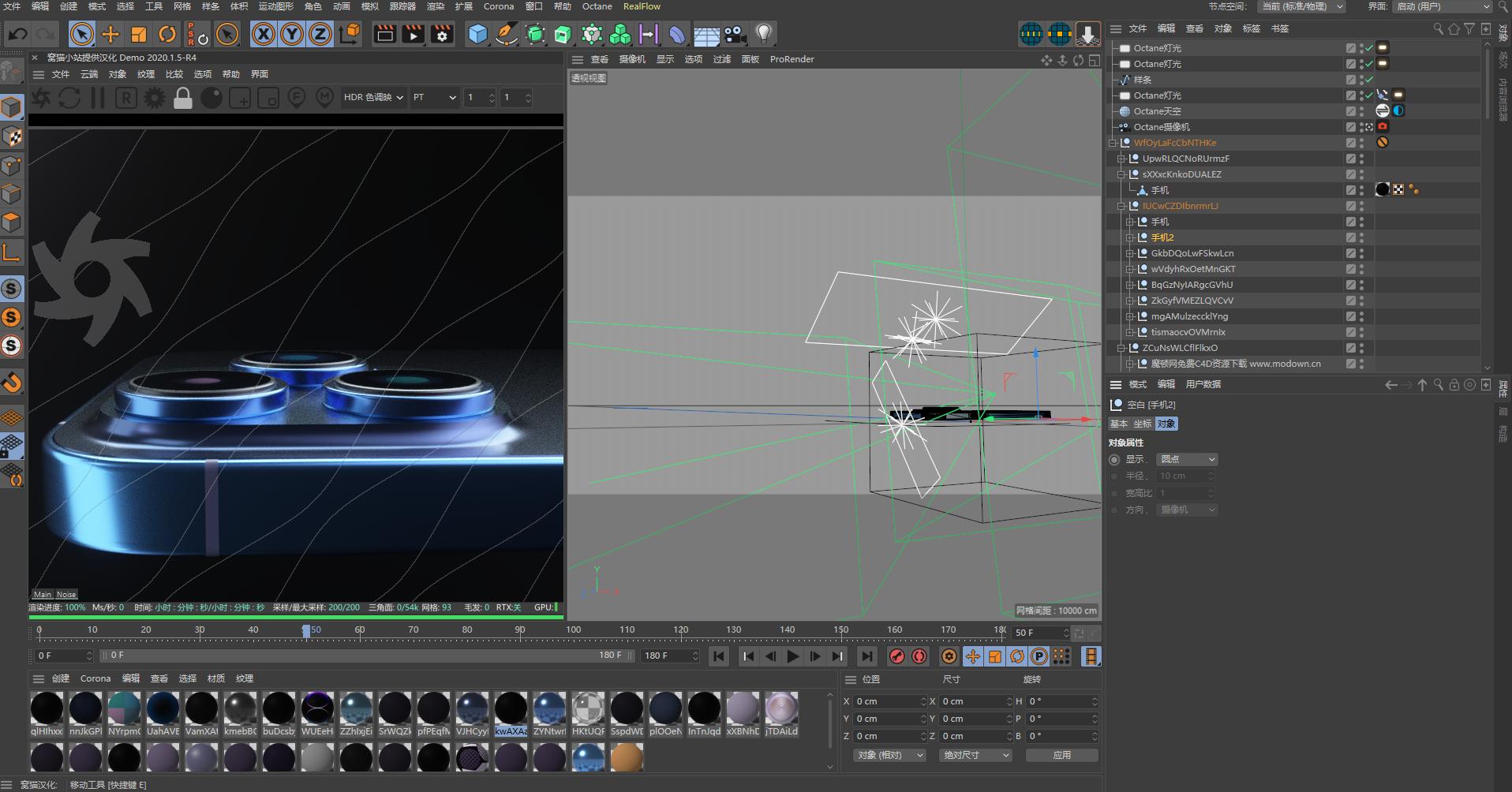Expand the UpwRLQCNoRUrmzF object
Screen dimensions: 1512x792
point(1121,159)
